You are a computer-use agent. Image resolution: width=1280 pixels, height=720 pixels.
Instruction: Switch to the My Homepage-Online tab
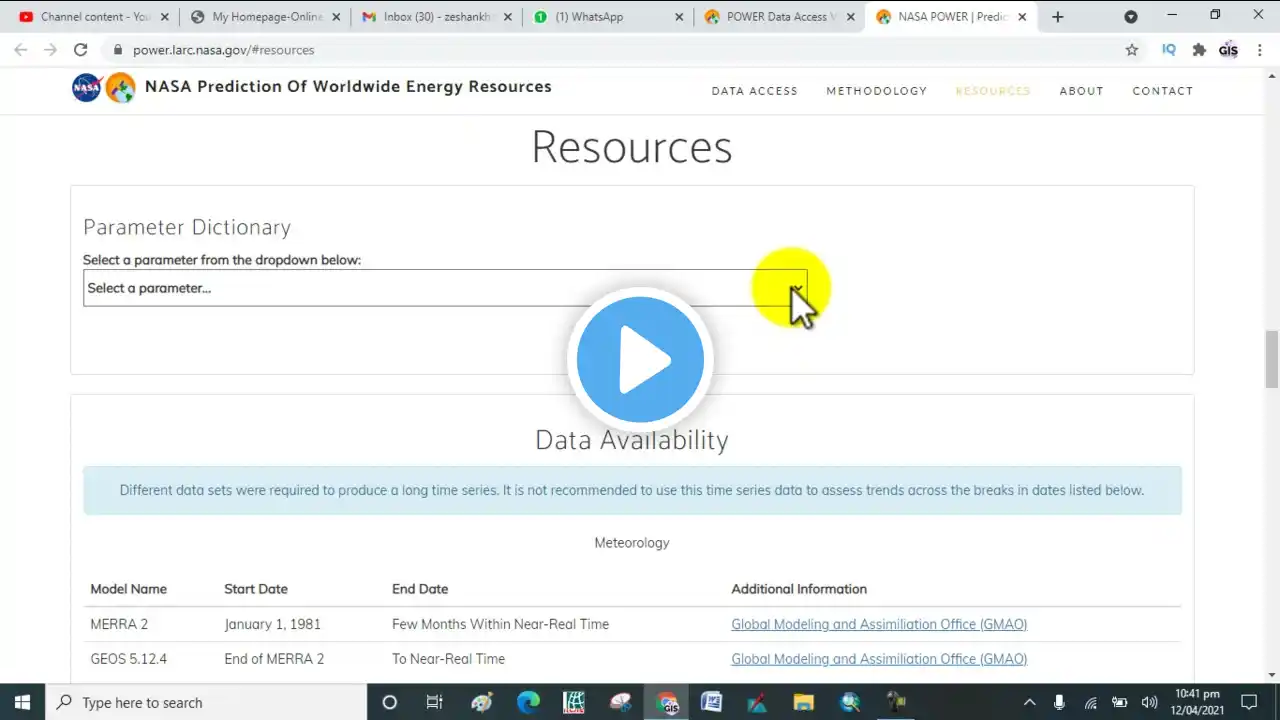tap(264, 17)
